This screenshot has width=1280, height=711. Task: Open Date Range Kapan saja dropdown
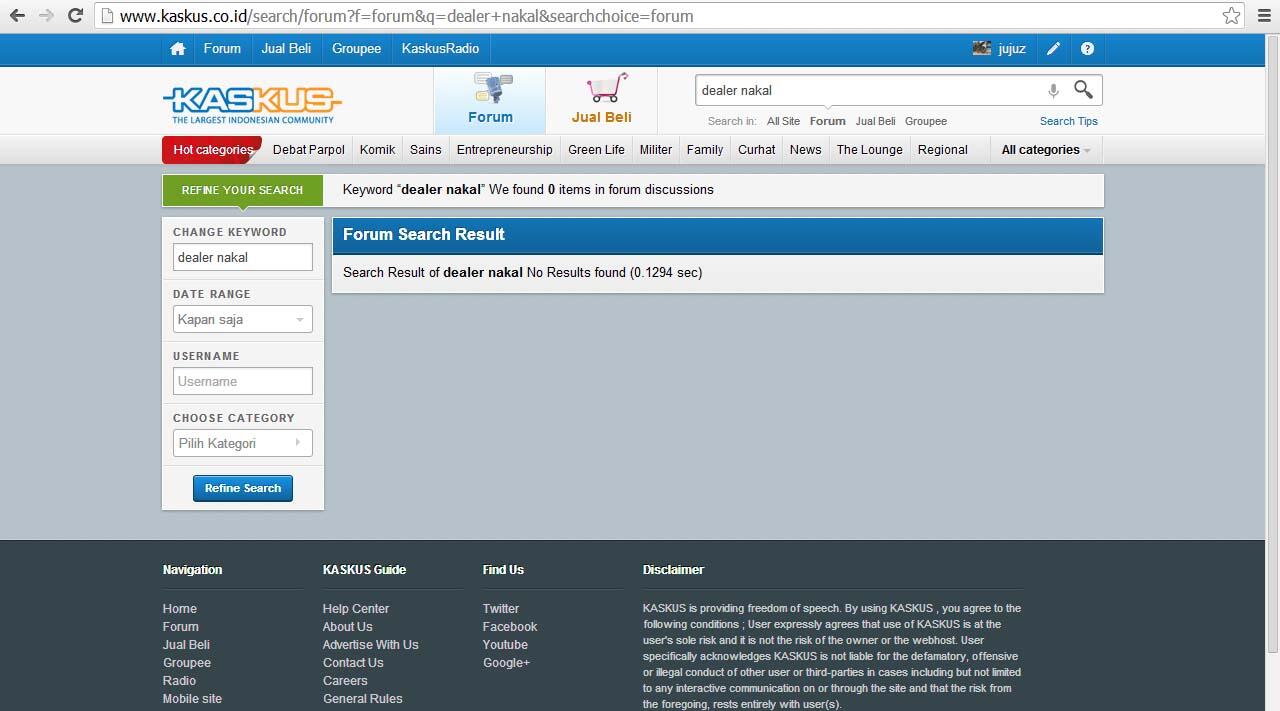[243, 319]
